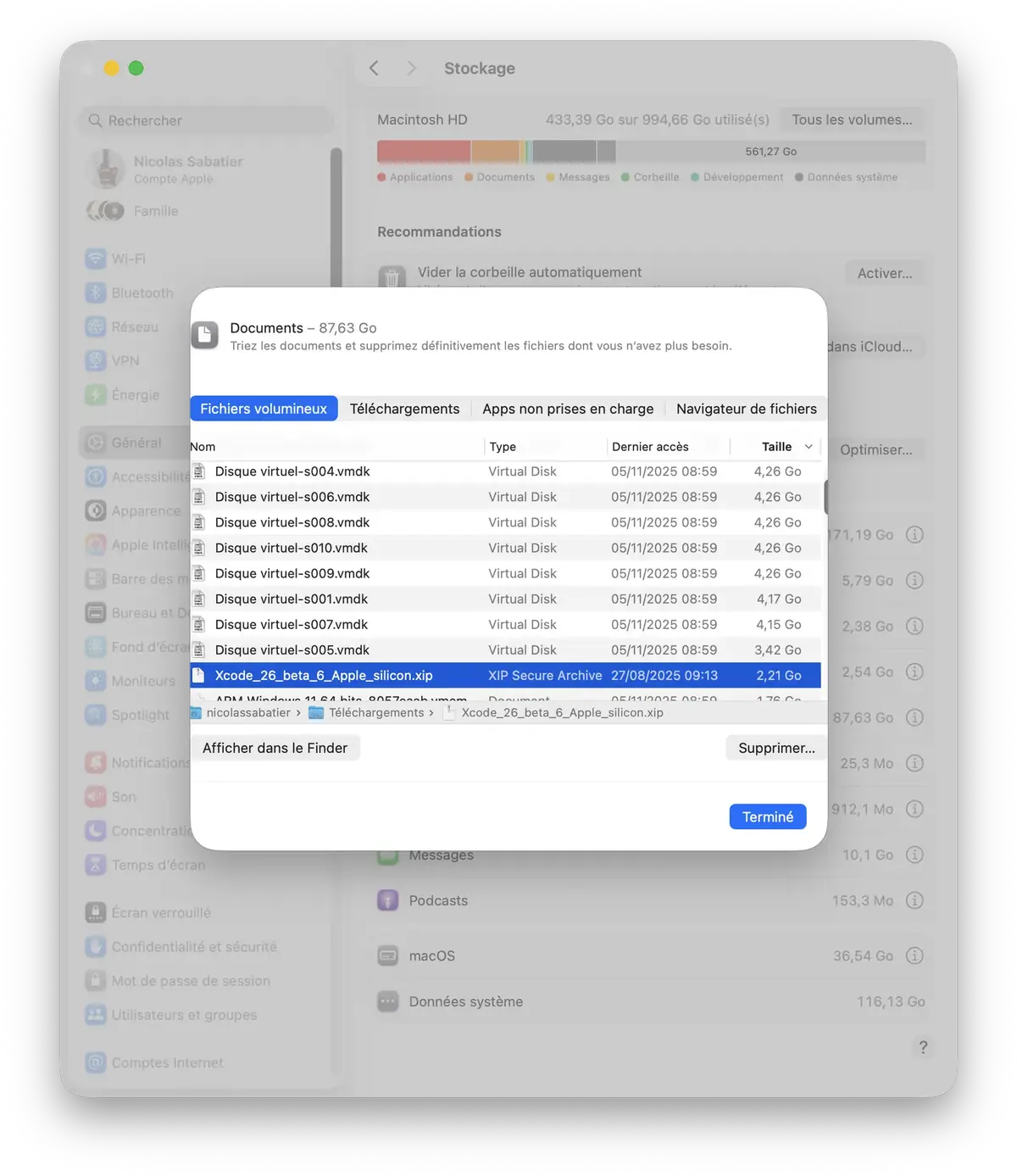Select the Disque virtuel-s004.vmdk row

point(292,471)
